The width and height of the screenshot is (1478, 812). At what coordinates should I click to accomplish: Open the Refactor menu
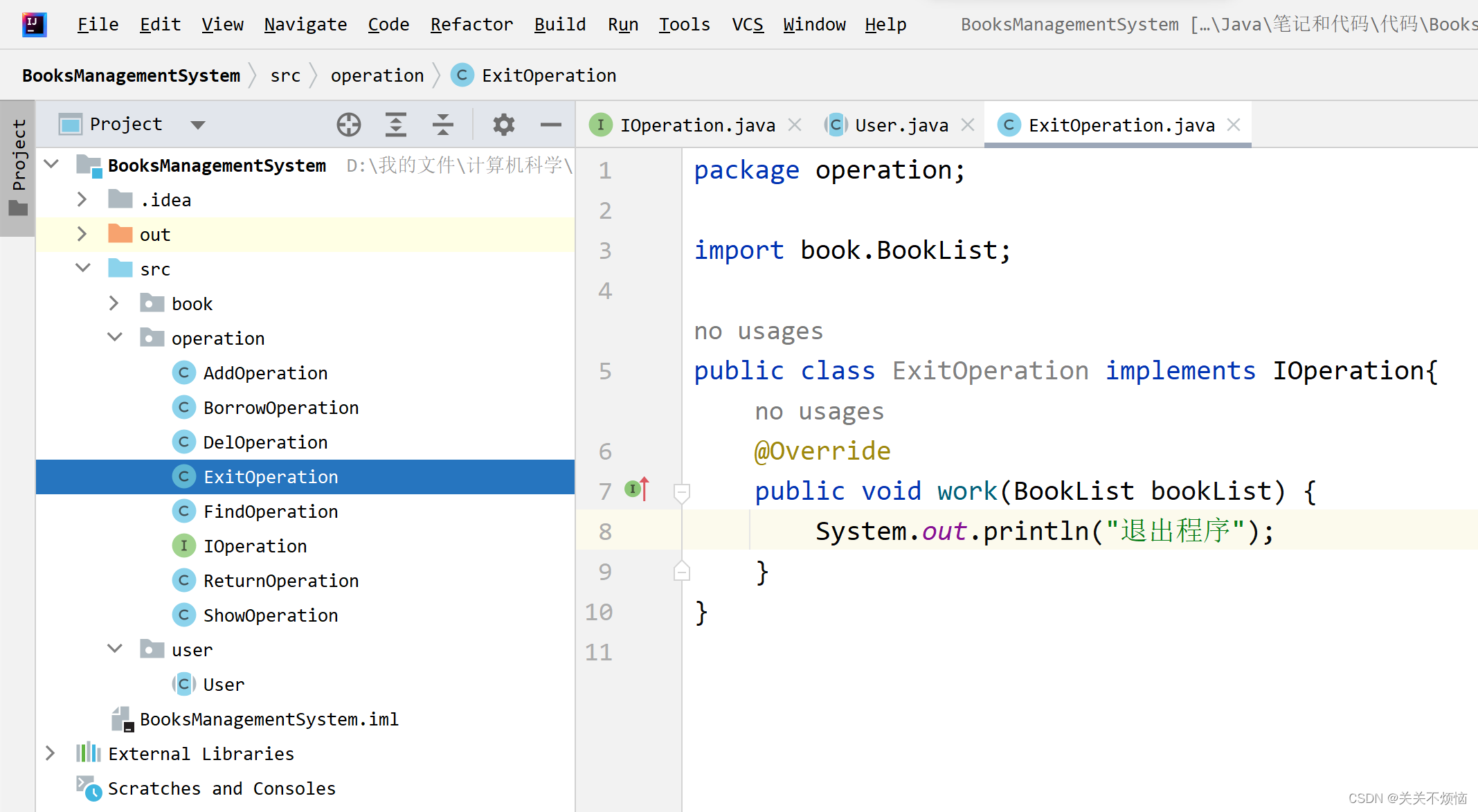tap(471, 25)
